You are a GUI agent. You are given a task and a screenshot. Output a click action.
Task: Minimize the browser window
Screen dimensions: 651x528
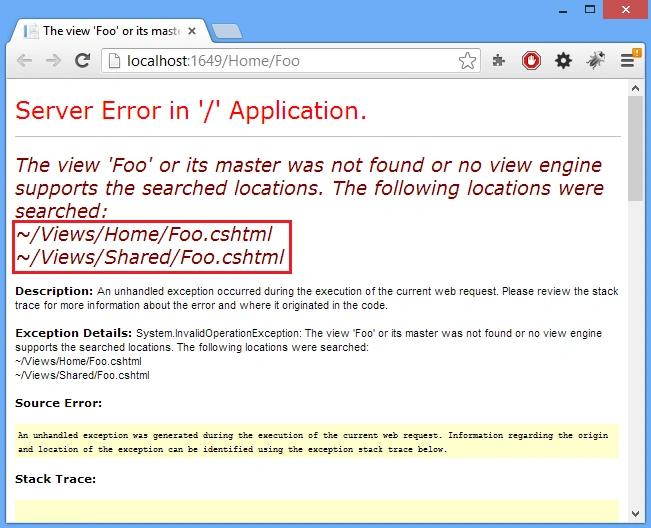click(x=563, y=10)
